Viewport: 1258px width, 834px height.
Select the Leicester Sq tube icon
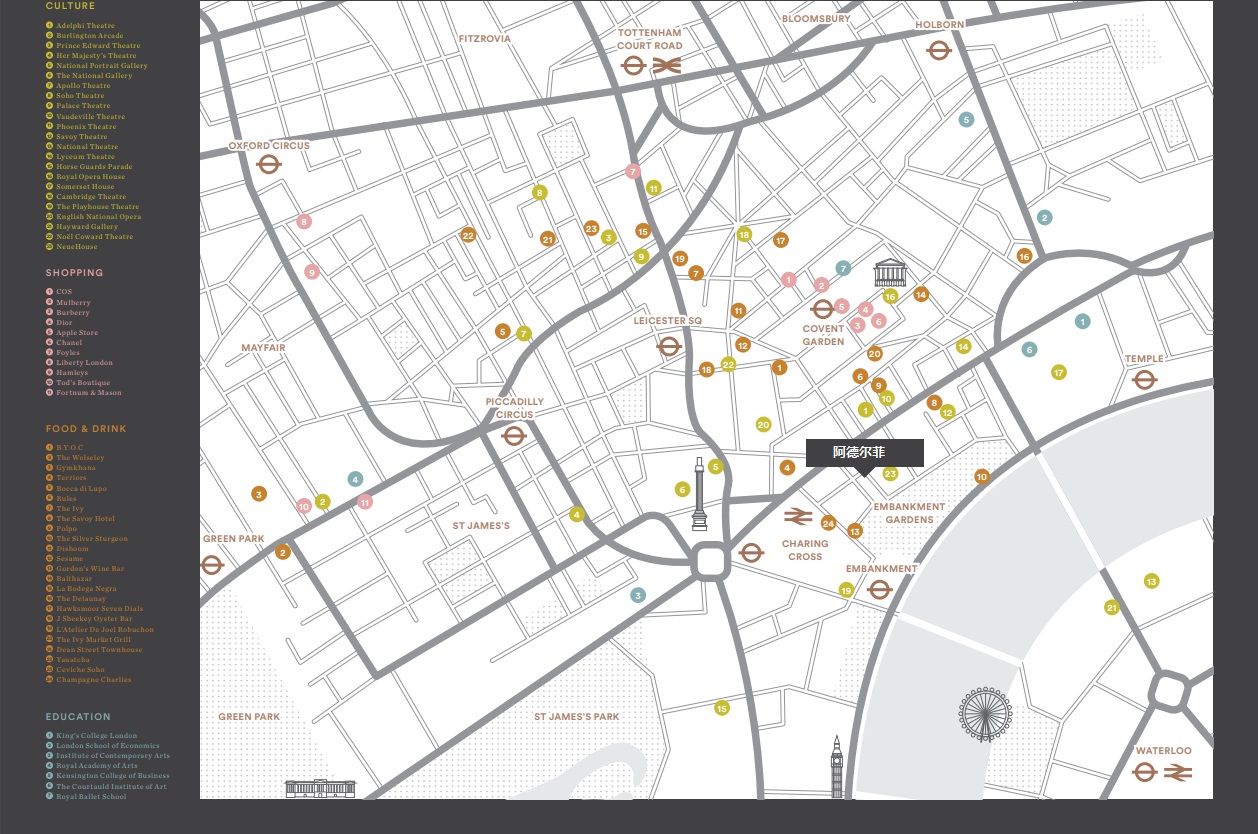[669, 347]
